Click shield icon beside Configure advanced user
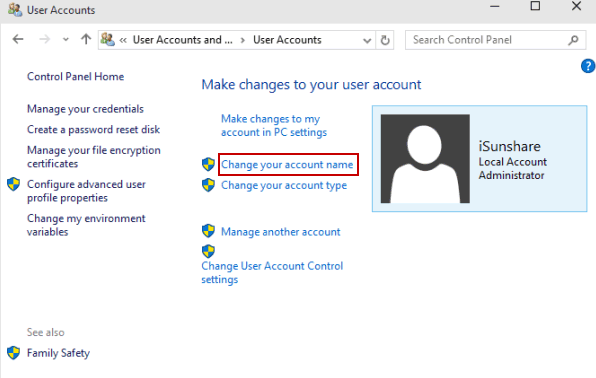The width and height of the screenshot is (596, 378). pyautogui.click(x=13, y=184)
